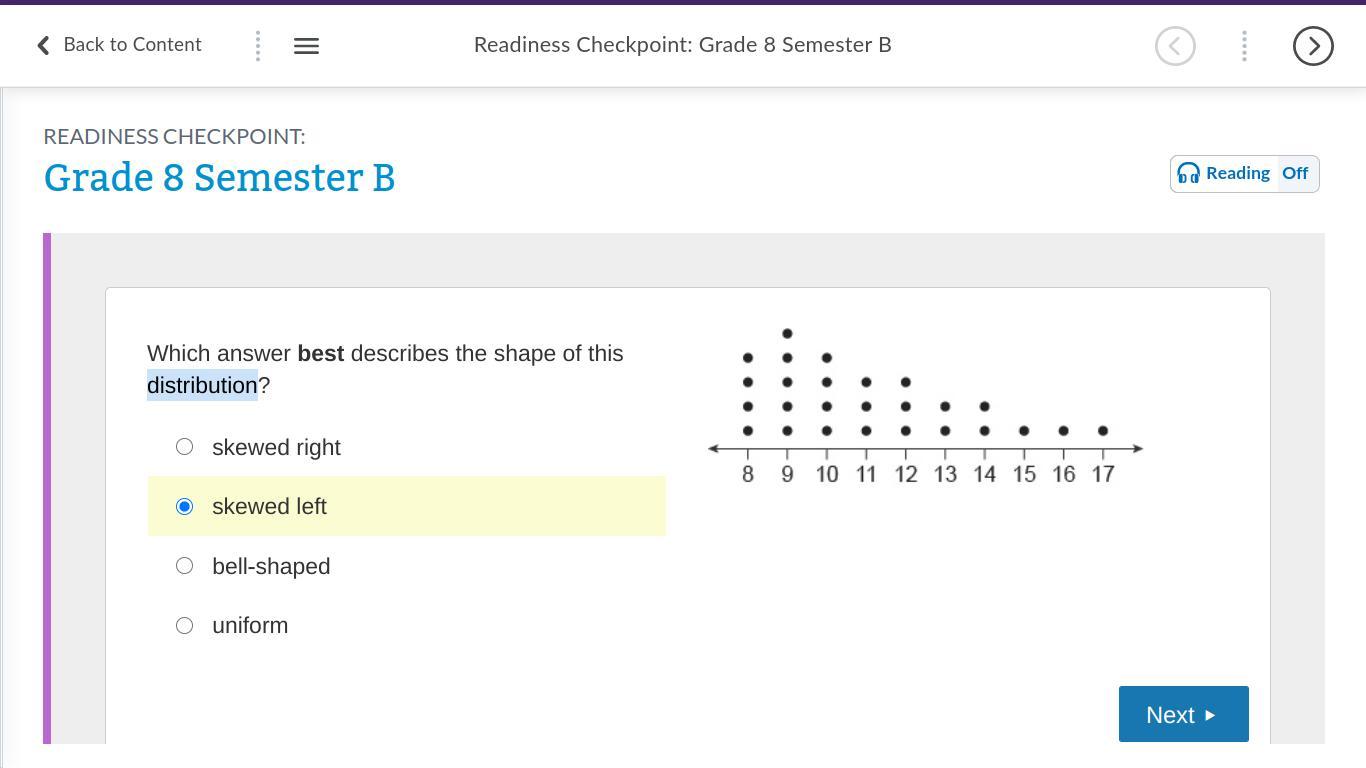
Task: Open the hamburger menu icon
Action: coord(306,46)
